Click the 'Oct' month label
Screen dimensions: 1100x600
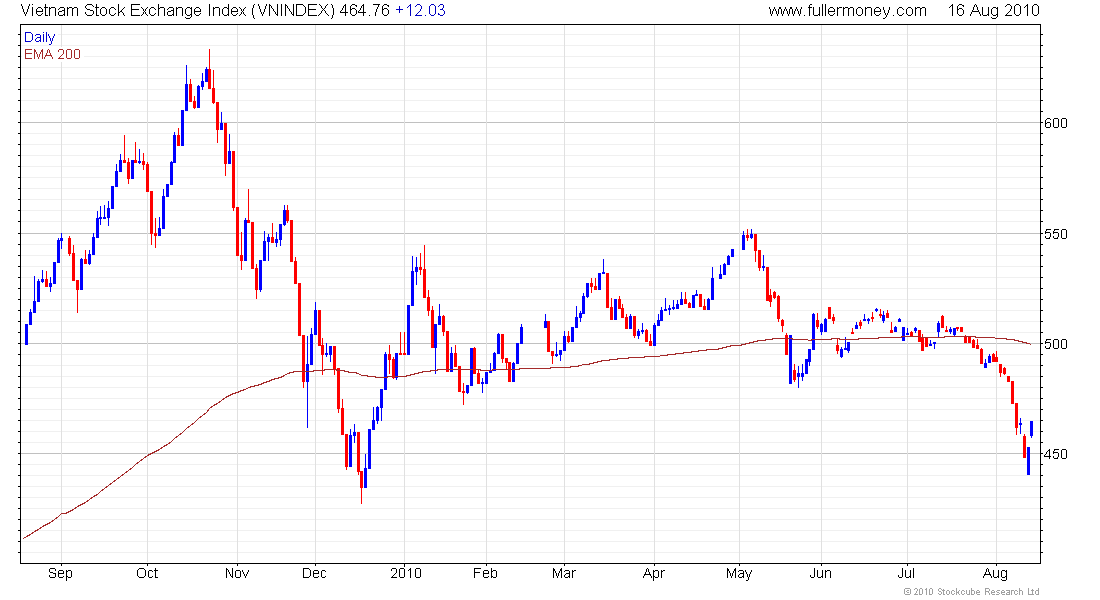point(147,573)
